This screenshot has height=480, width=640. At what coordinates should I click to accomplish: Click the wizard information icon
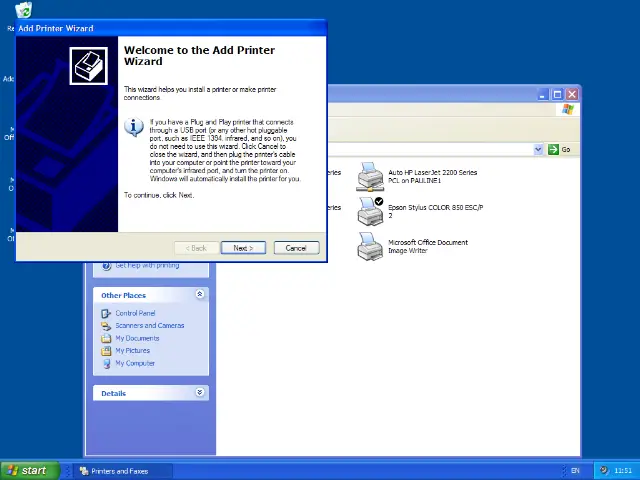pyautogui.click(x=134, y=127)
